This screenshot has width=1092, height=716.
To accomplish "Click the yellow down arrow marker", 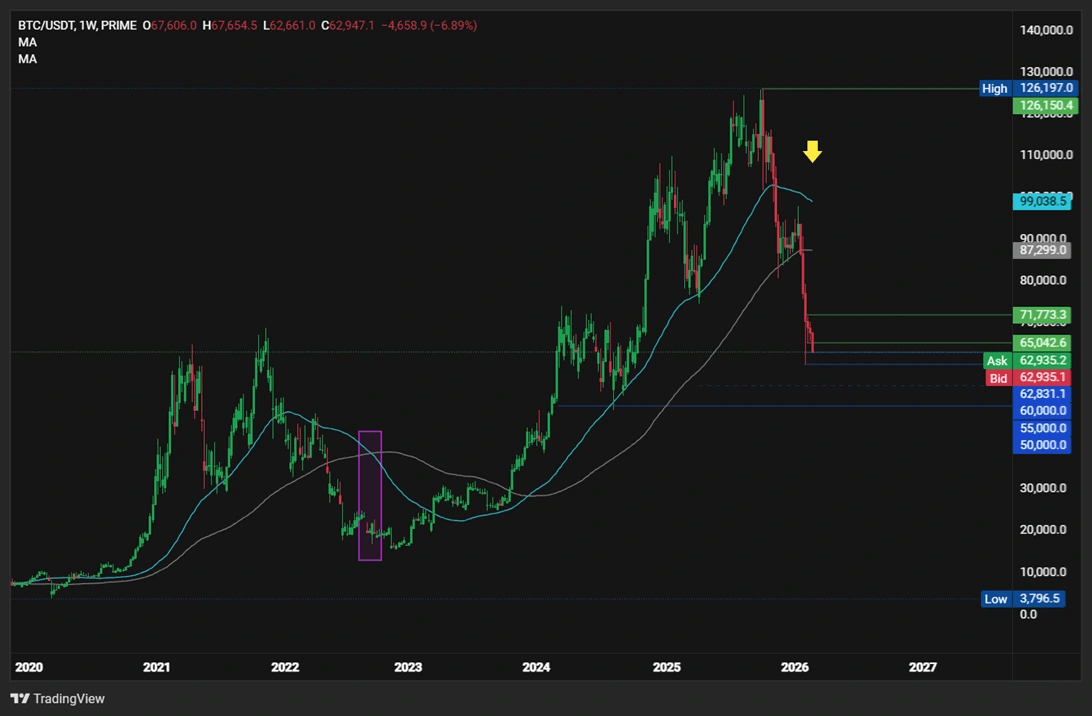I will click(x=812, y=151).
